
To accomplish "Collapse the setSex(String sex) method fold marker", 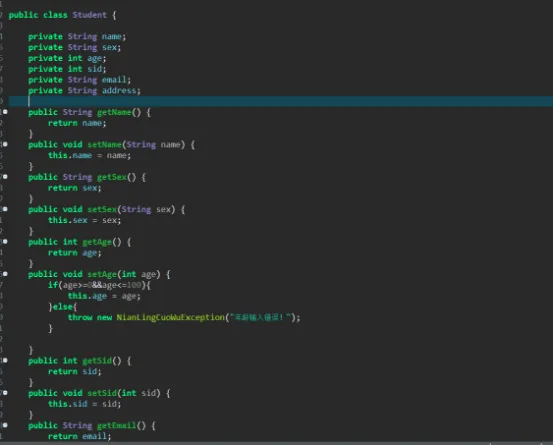I will 5,209.
